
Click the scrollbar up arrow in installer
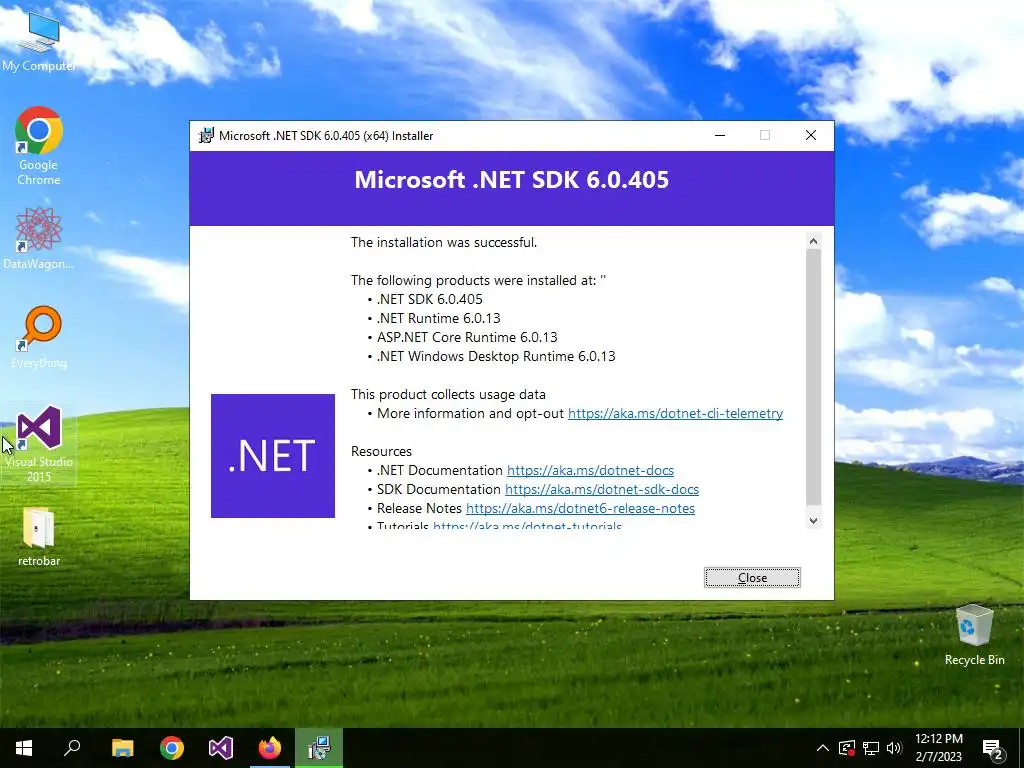coord(813,241)
